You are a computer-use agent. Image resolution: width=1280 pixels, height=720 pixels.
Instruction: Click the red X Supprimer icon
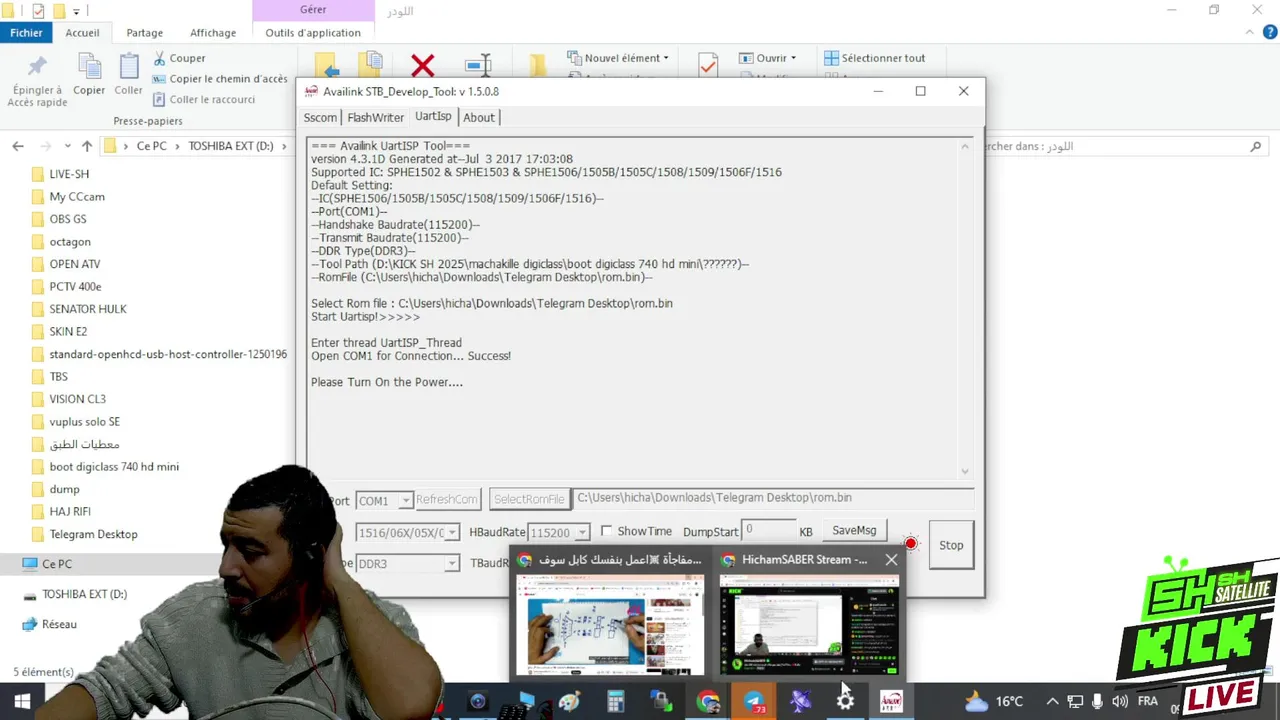pos(422,66)
